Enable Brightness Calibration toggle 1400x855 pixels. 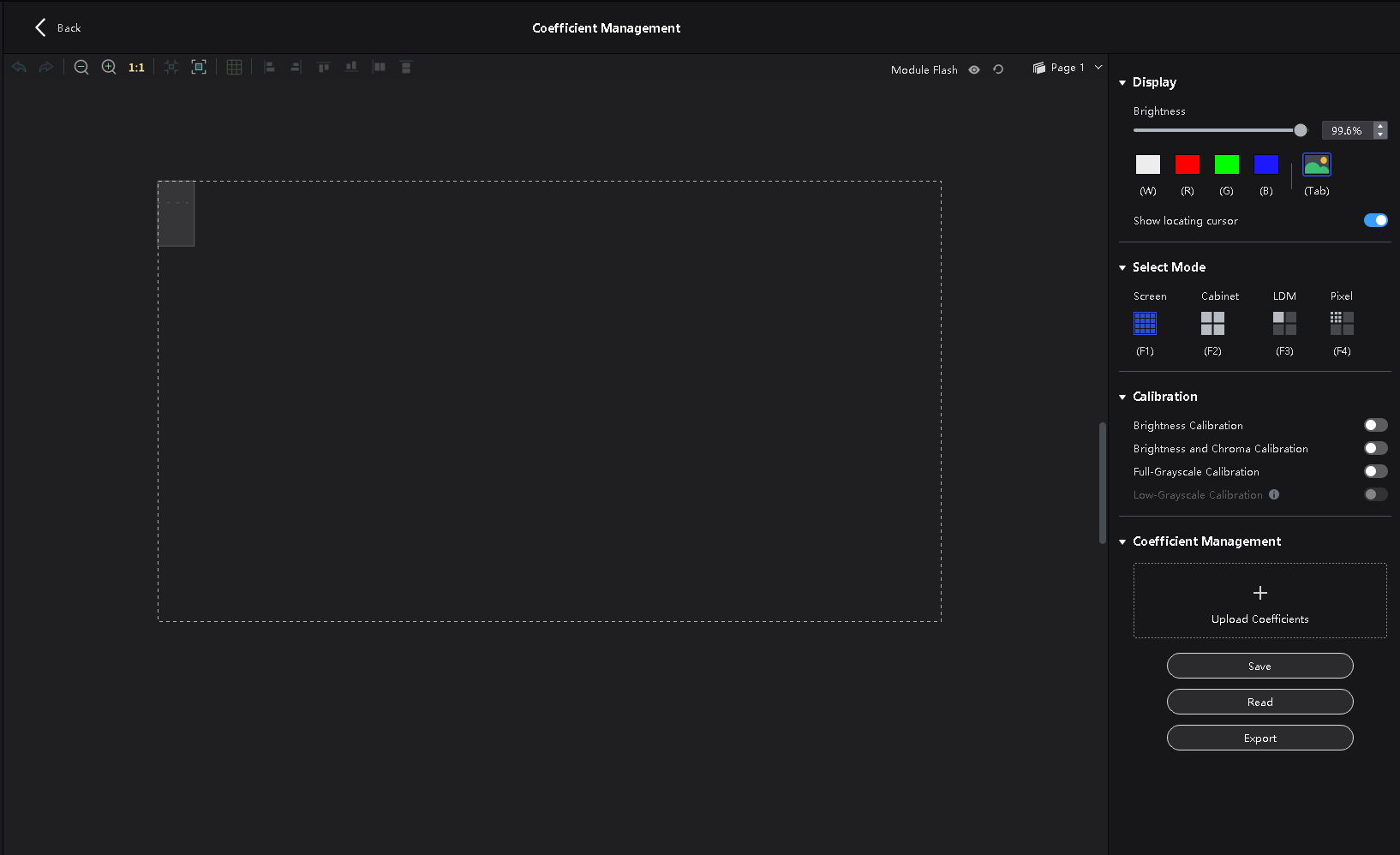pos(1375,425)
